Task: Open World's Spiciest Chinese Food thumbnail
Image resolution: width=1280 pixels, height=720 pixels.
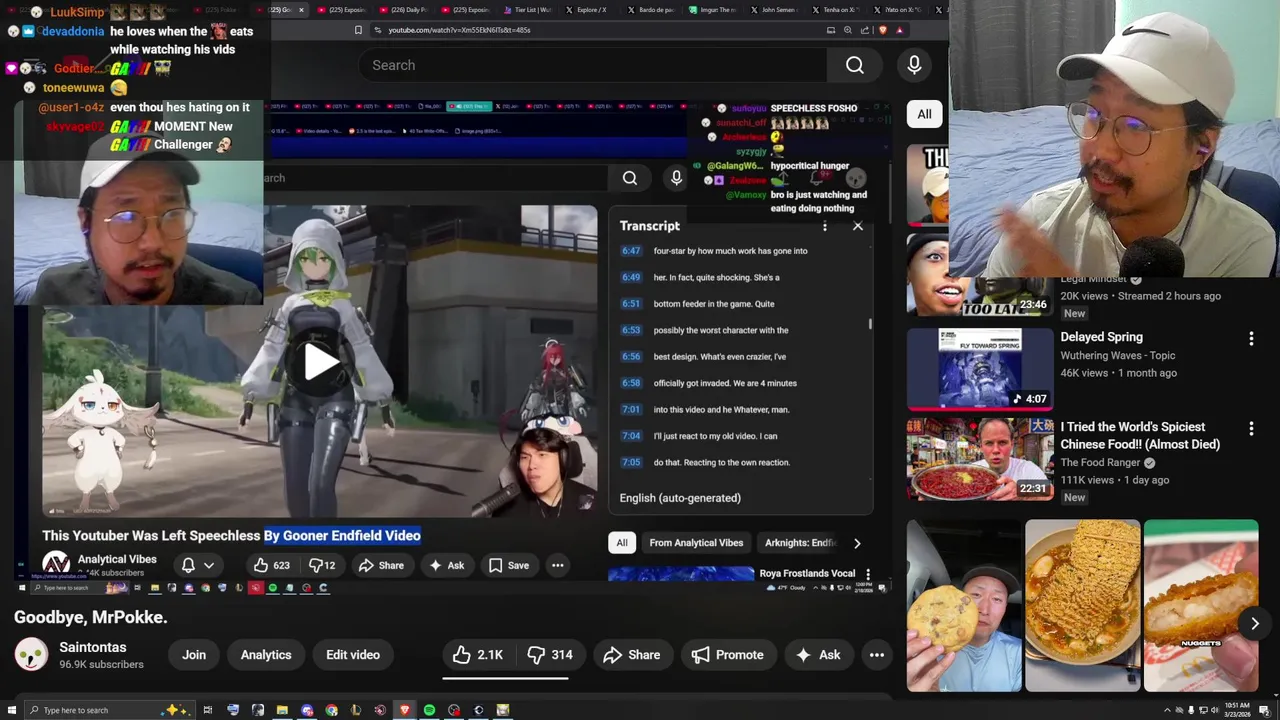Action: [x=980, y=459]
